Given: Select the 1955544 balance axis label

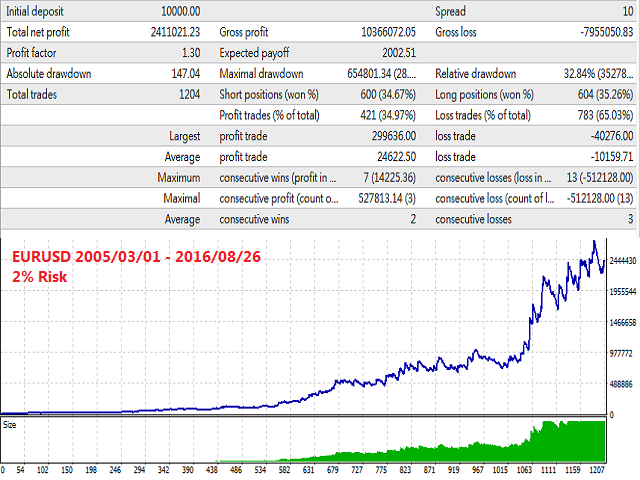Looking at the screenshot, I should 622,291.
